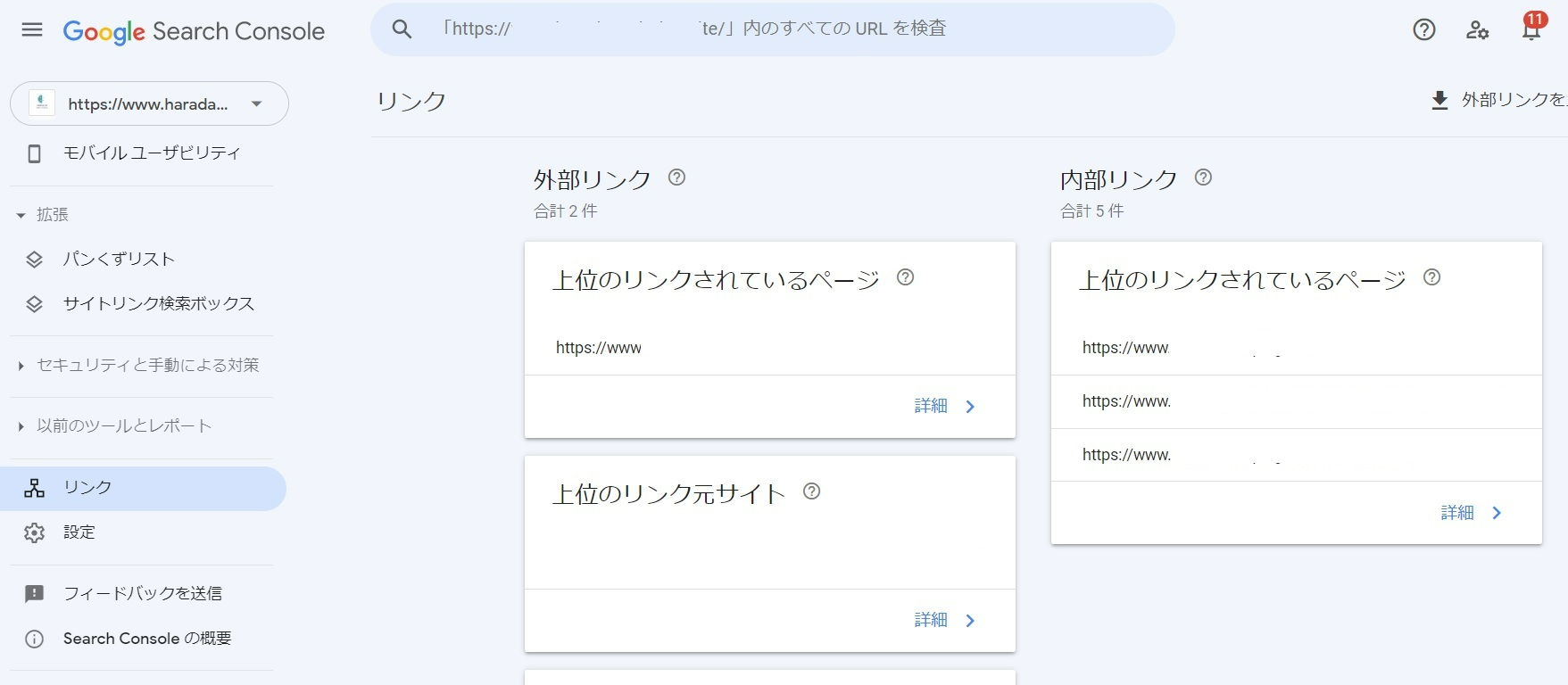Image resolution: width=1568 pixels, height=685 pixels.
Task: Click the 設定 gear icon
Action: coord(34,532)
